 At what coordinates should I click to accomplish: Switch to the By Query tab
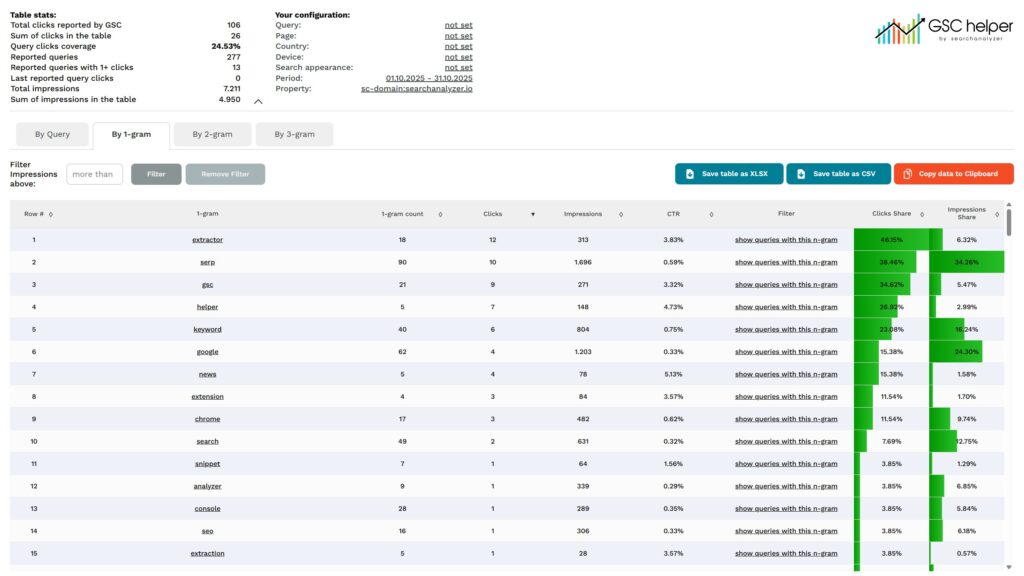click(x=52, y=134)
